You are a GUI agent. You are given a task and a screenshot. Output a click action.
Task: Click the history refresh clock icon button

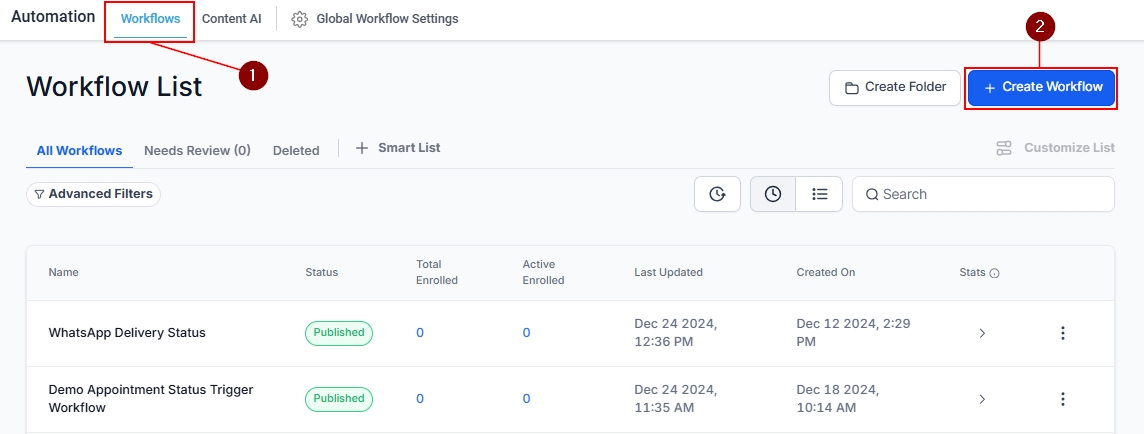point(717,194)
